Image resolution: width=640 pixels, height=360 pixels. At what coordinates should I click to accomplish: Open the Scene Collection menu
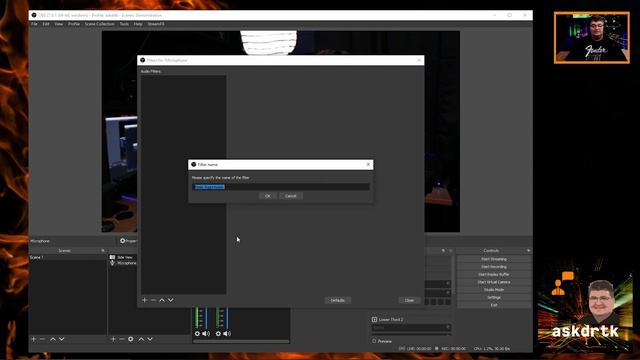tap(100, 24)
